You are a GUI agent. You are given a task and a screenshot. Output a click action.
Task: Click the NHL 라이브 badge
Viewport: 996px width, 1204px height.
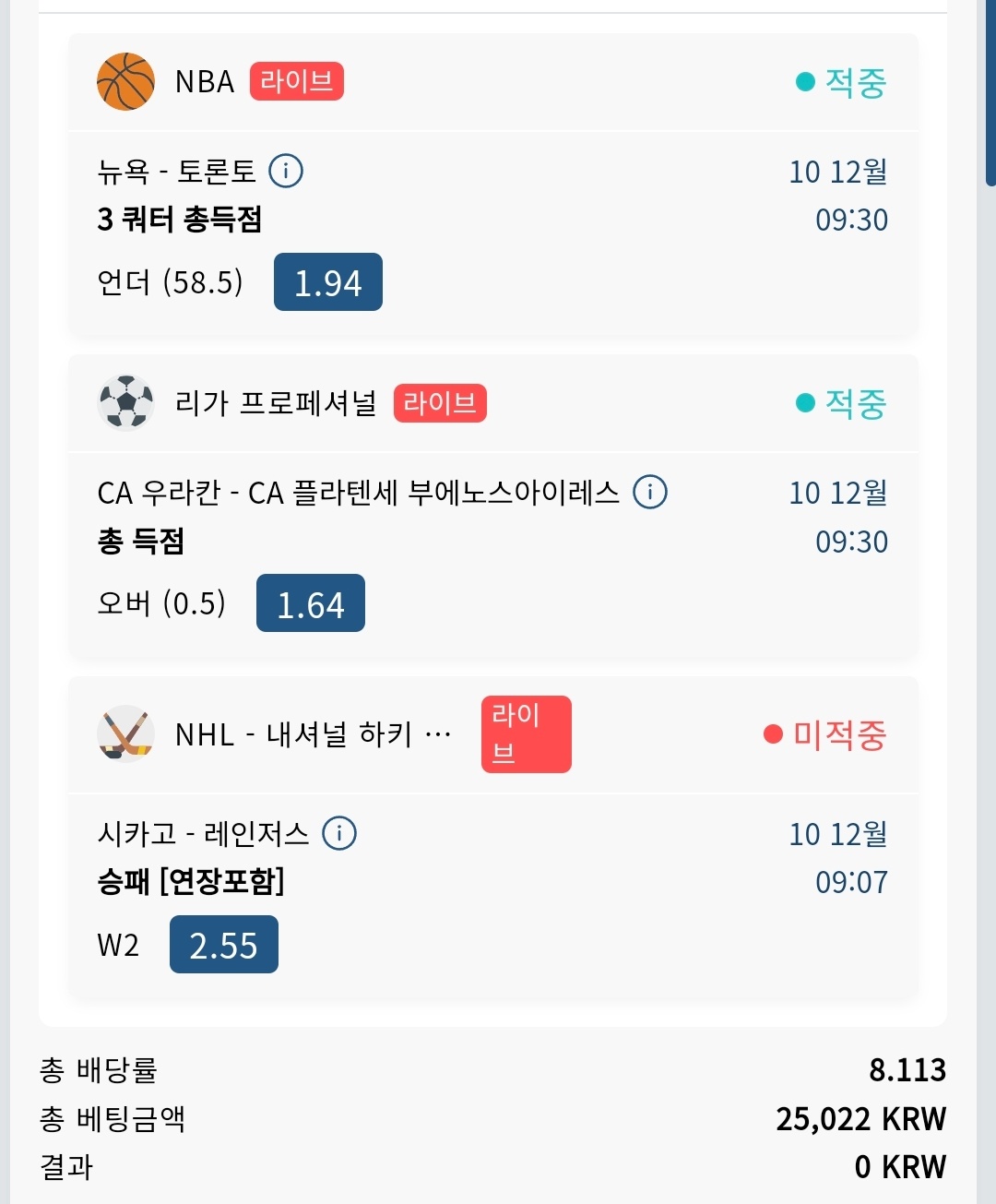point(526,734)
